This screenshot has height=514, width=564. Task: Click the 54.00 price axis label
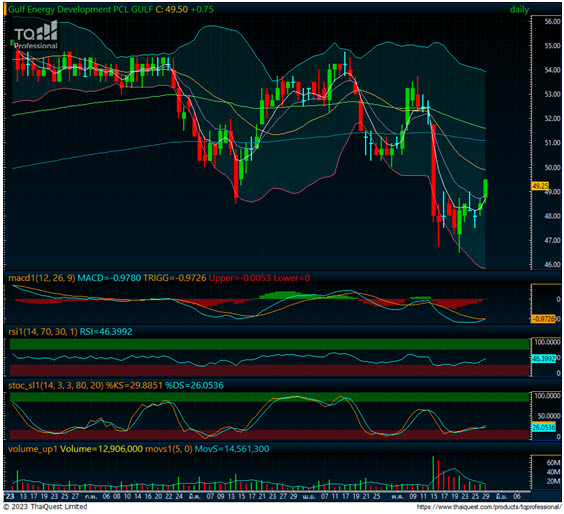click(552, 70)
